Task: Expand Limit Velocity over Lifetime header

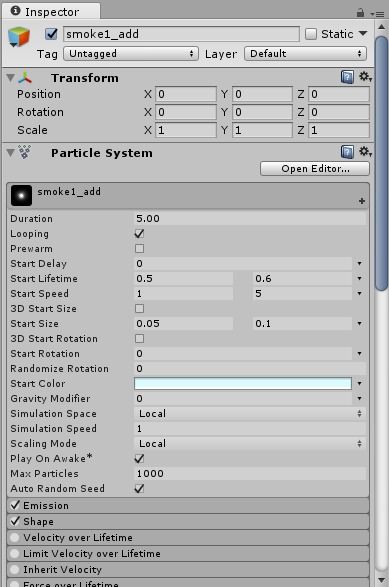Action: point(188,554)
